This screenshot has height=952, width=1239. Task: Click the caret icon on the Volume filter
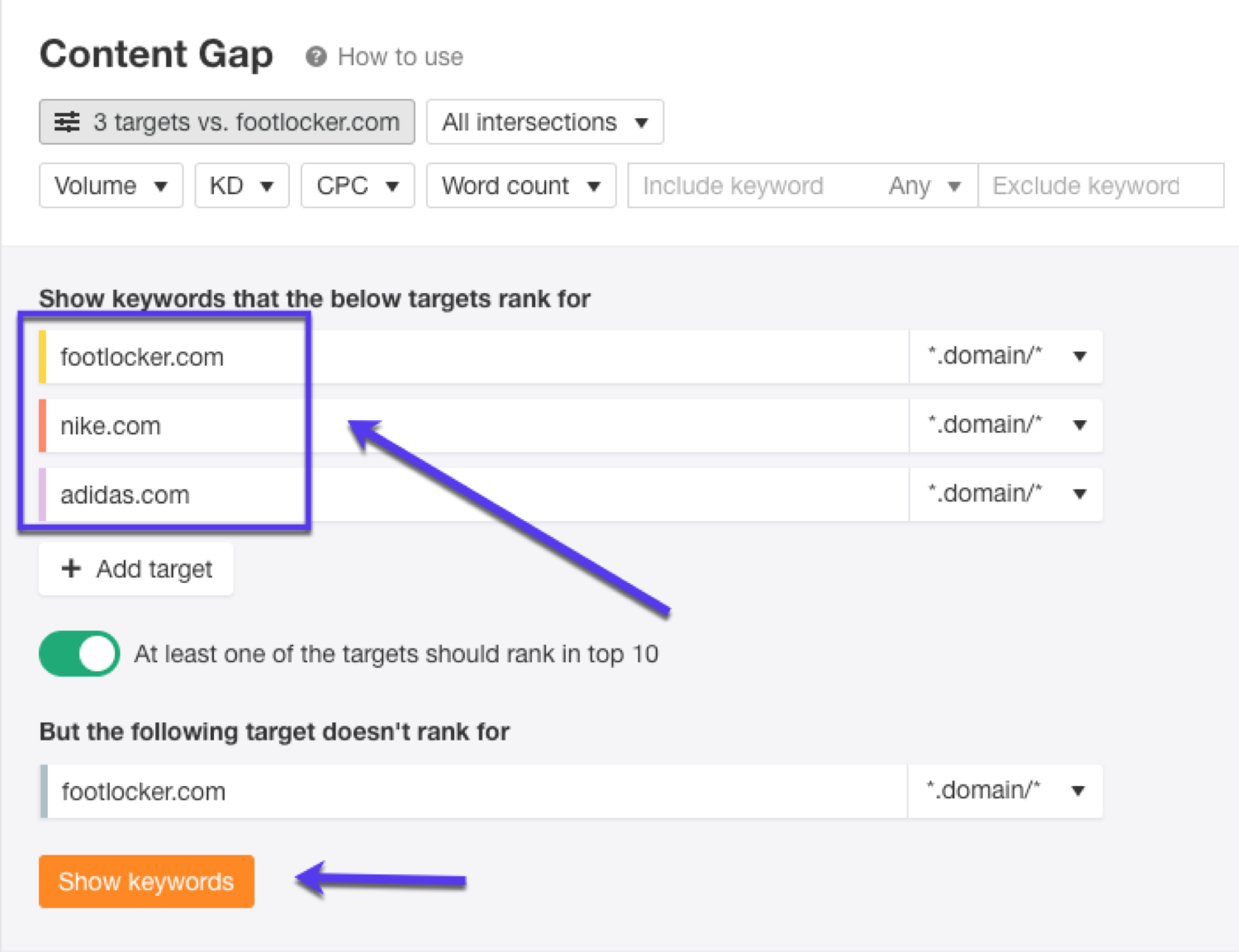coord(162,186)
